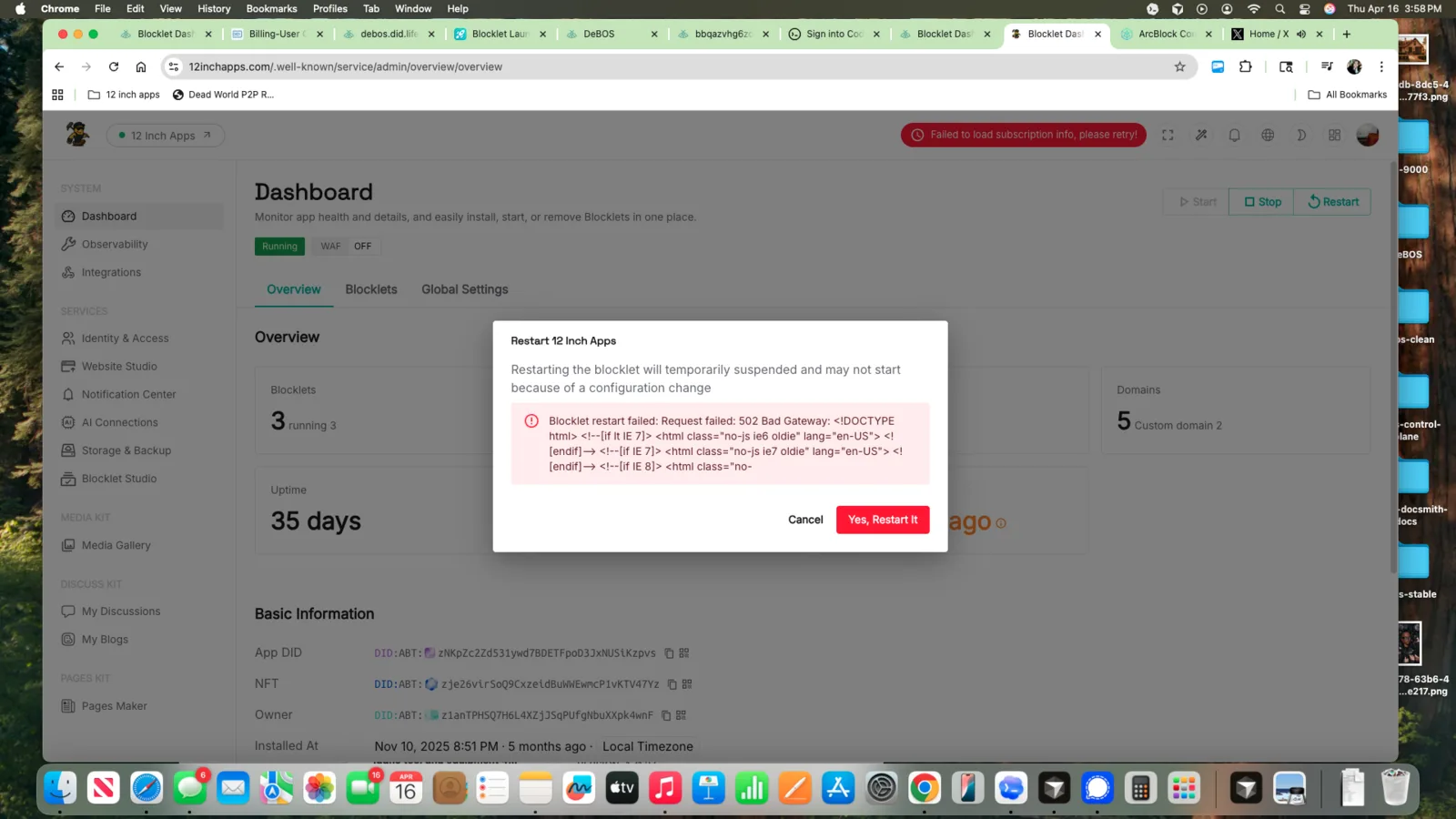Open the History menu in the menu bar
Viewport: 1456px width, 819px height.
214,9
